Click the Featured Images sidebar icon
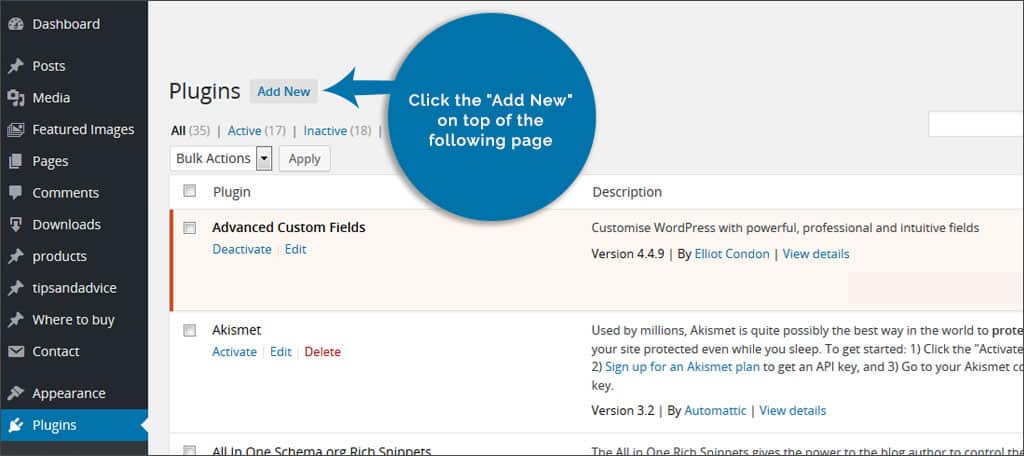This screenshot has height=456, width=1024. click(x=16, y=129)
